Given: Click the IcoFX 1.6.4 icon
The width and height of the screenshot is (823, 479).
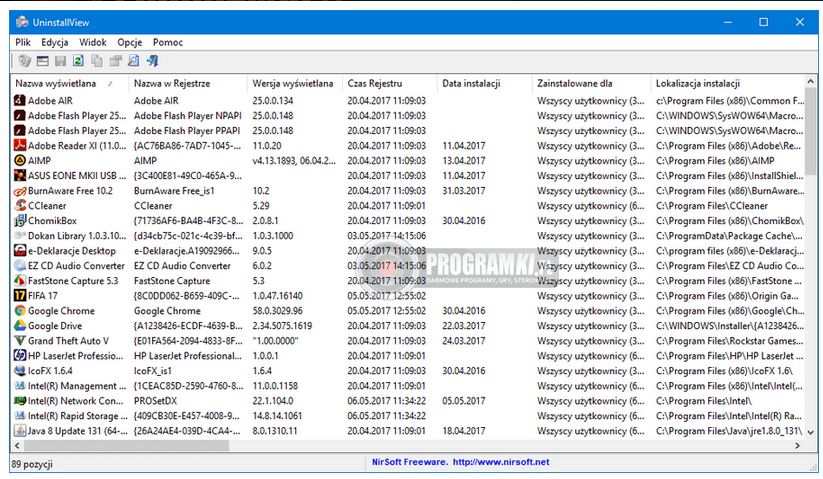Looking at the screenshot, I should [19, 371].
